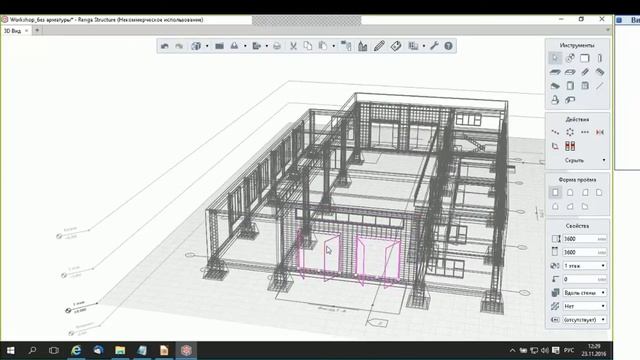Select the floor slab tool in Инструменты

pyautogui.click(x=555, y=72)
